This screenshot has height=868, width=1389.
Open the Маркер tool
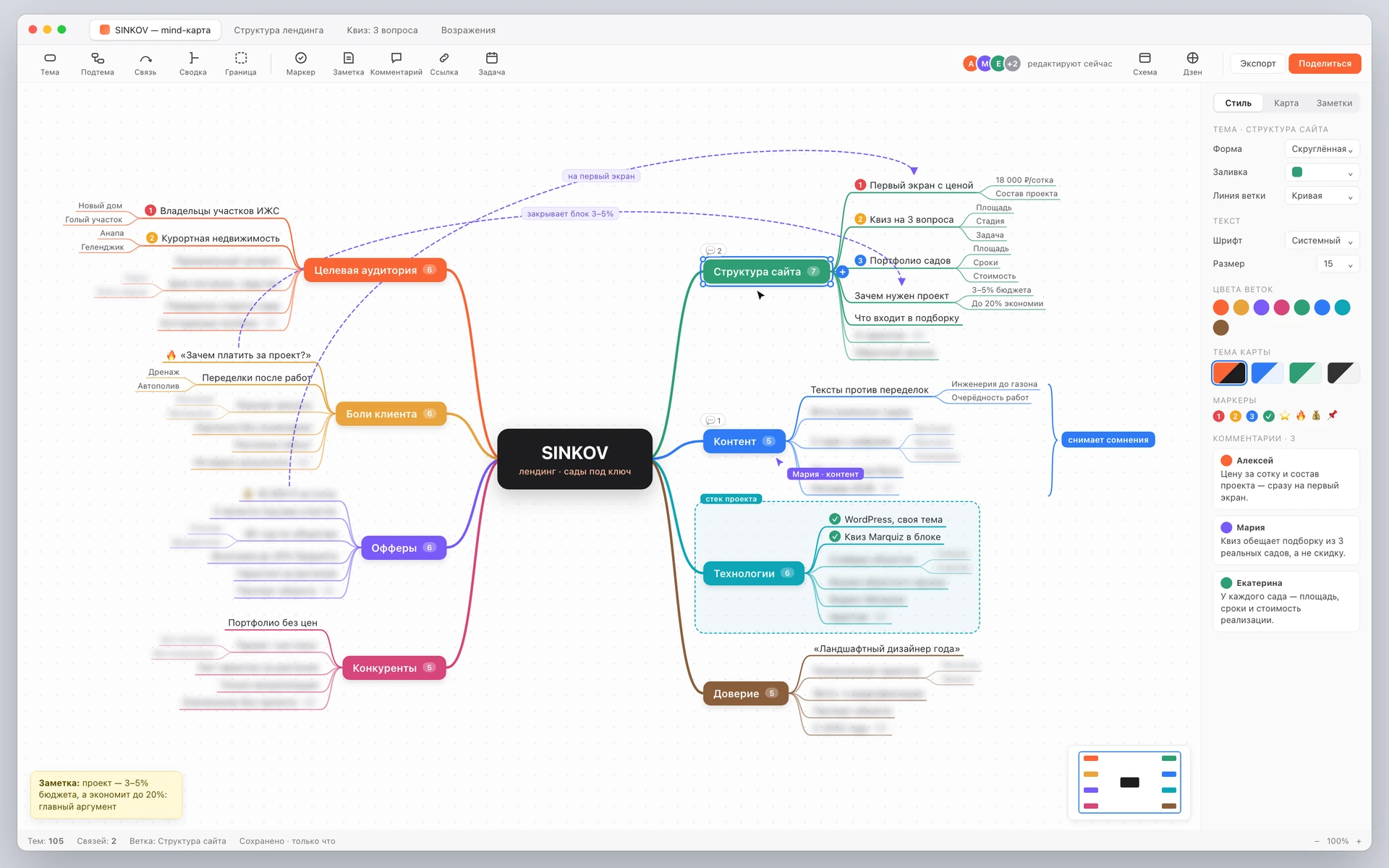pos(301,64)
